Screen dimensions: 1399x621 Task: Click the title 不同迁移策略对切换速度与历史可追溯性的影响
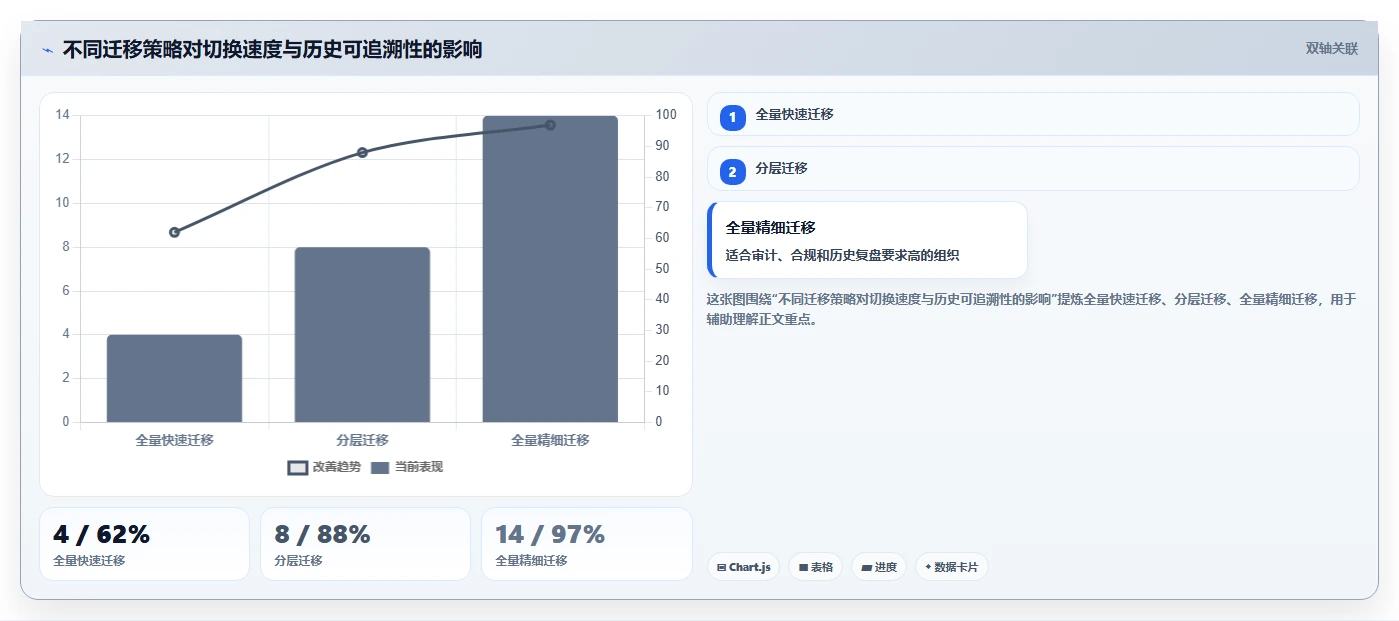(x=272, y=49)
